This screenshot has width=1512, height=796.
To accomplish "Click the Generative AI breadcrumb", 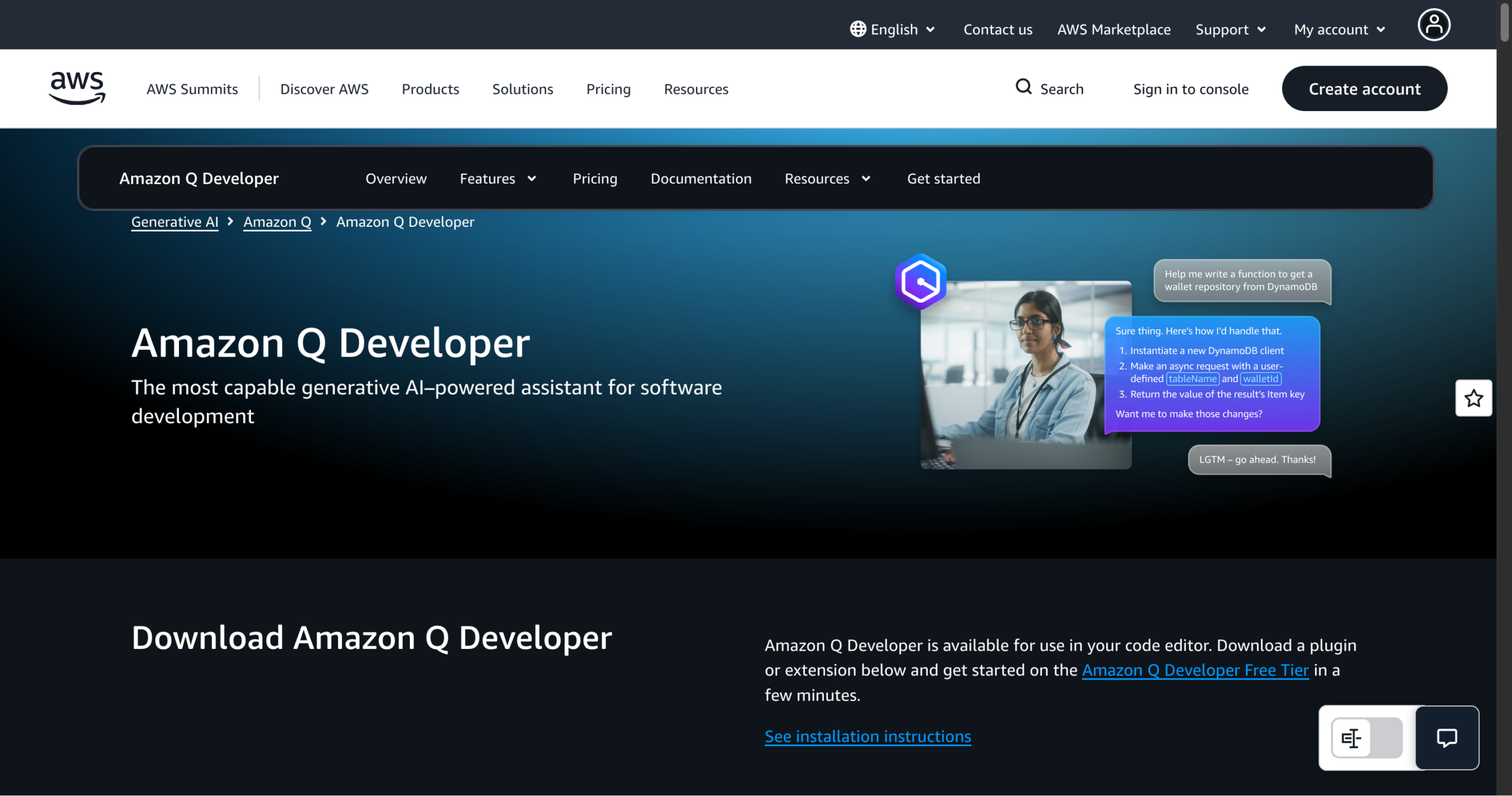I will coord(175,222).
